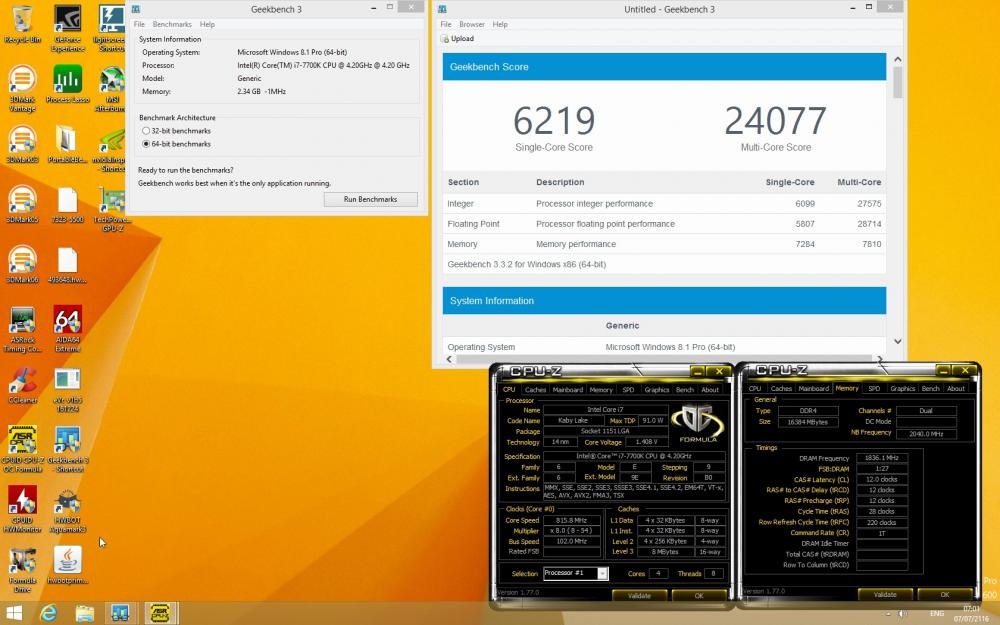1000x625 pixels.
Task: Open the Recycle Bin desktop icon
Action: pos(22,24)
